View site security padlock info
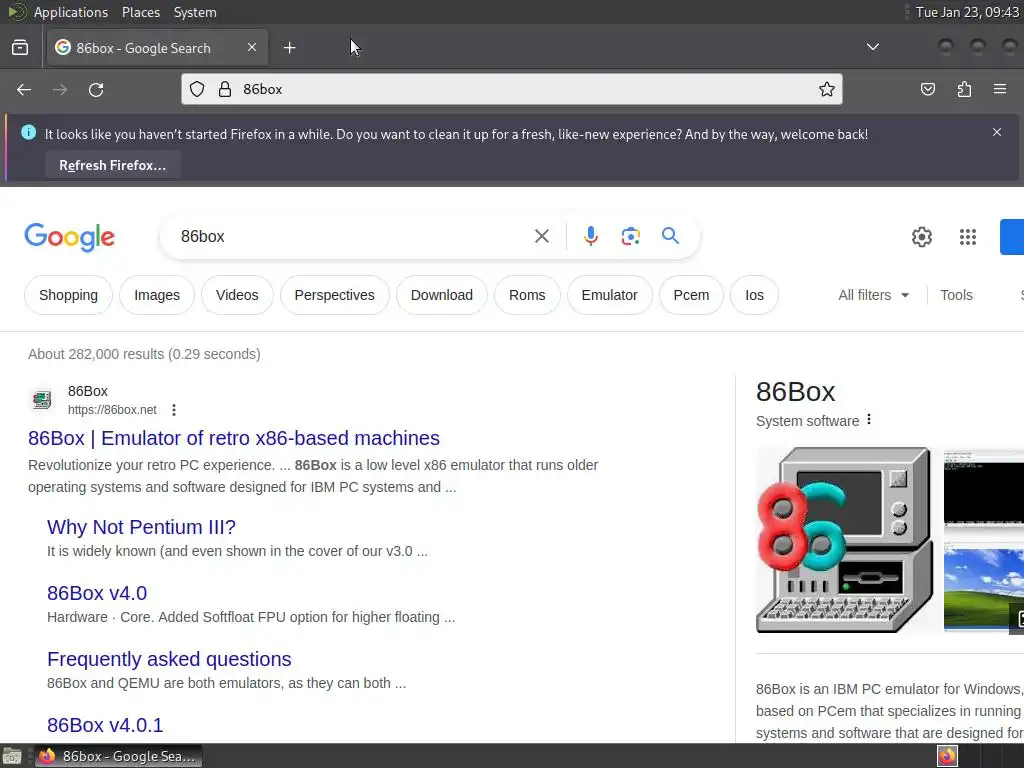 pos(225,89)
